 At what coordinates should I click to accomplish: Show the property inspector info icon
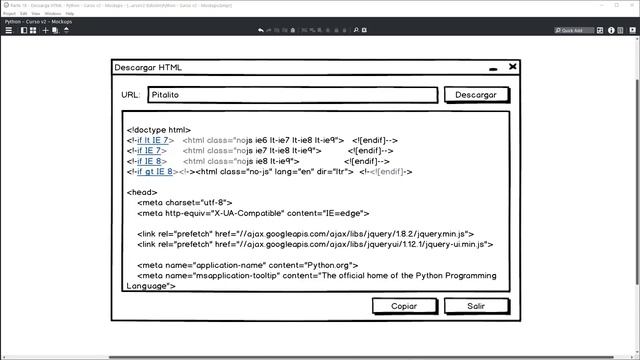611,30
